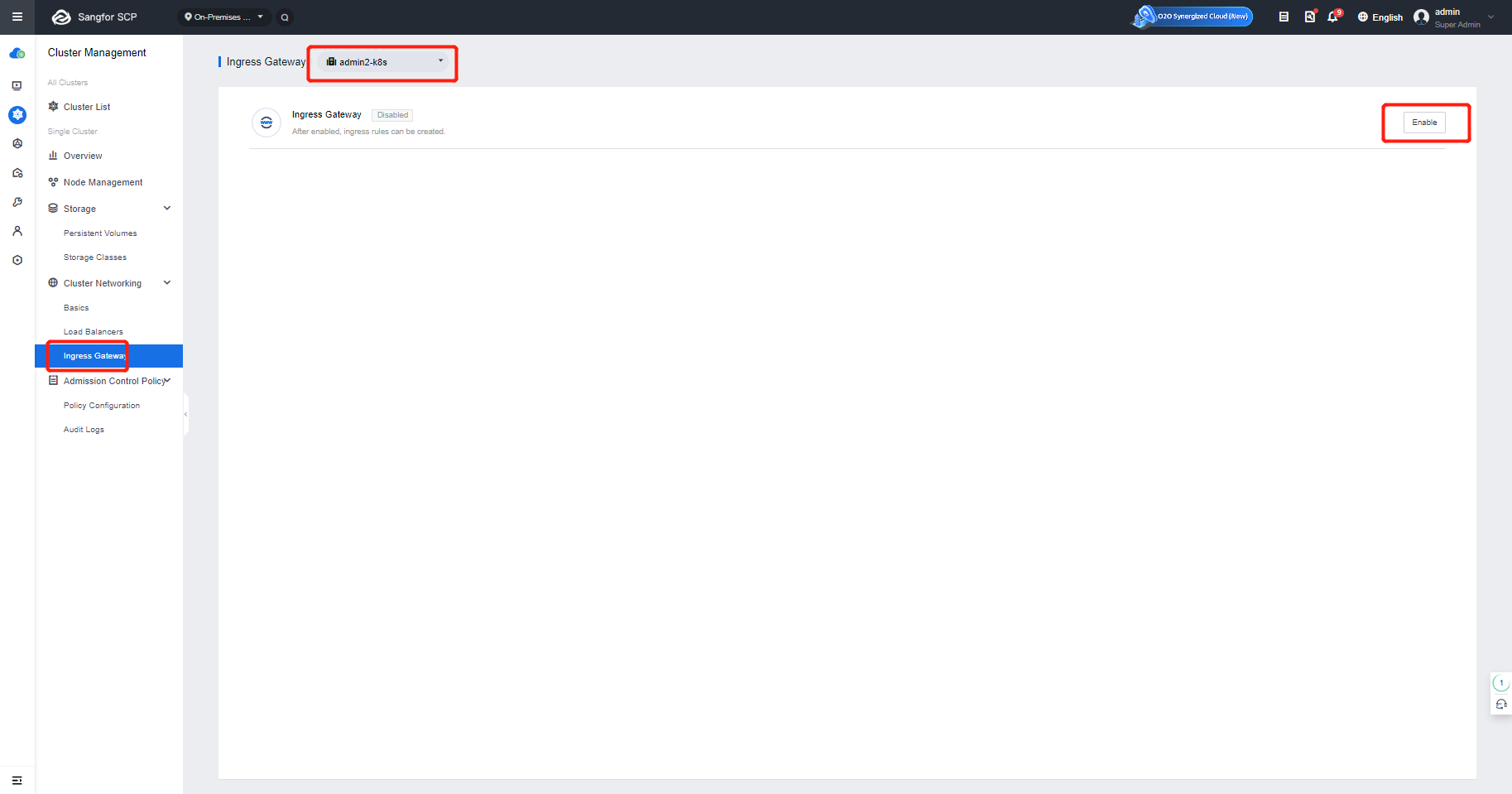The image size is (1512, 794).
Task: Click the Disabled status tag
Action: coord(392,115)
